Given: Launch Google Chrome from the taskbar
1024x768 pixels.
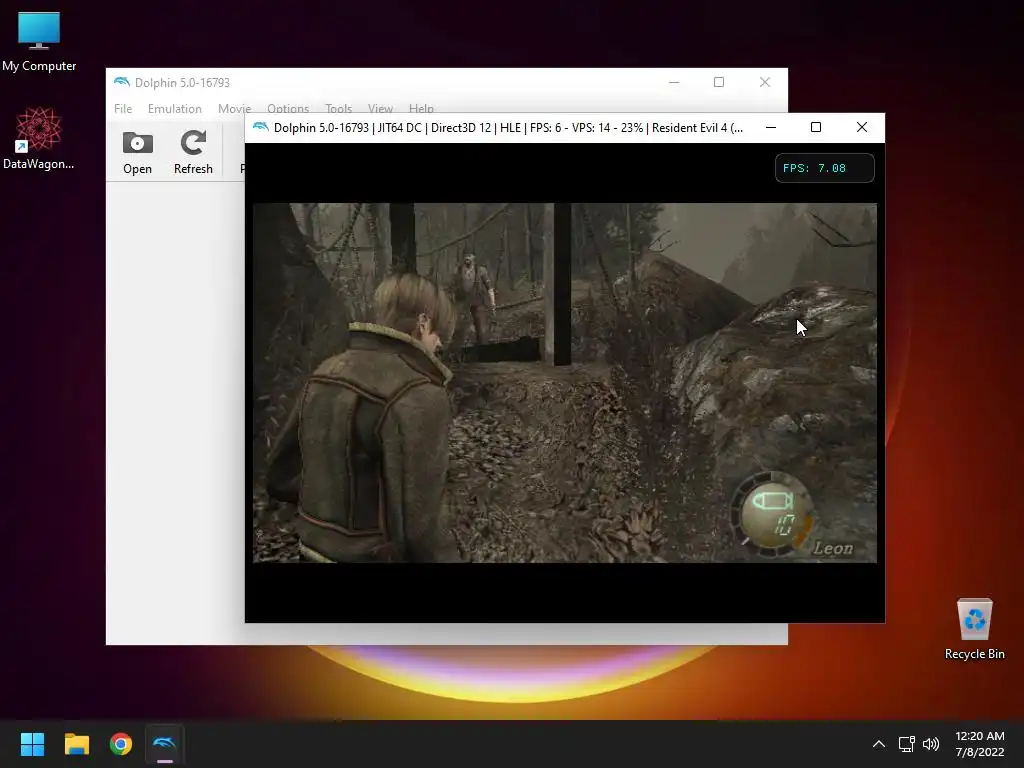Looking at the screenshot, I should coord(121,744).
